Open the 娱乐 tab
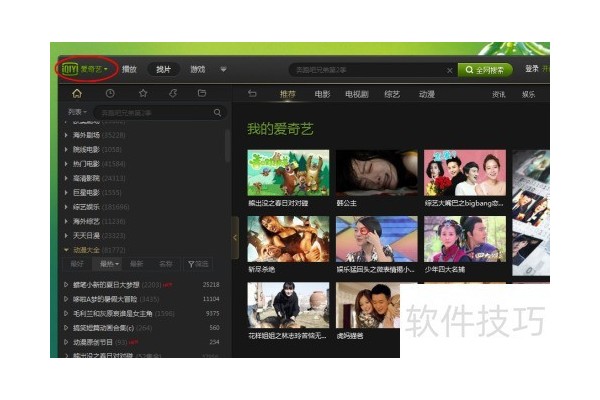 pos(528,95)
